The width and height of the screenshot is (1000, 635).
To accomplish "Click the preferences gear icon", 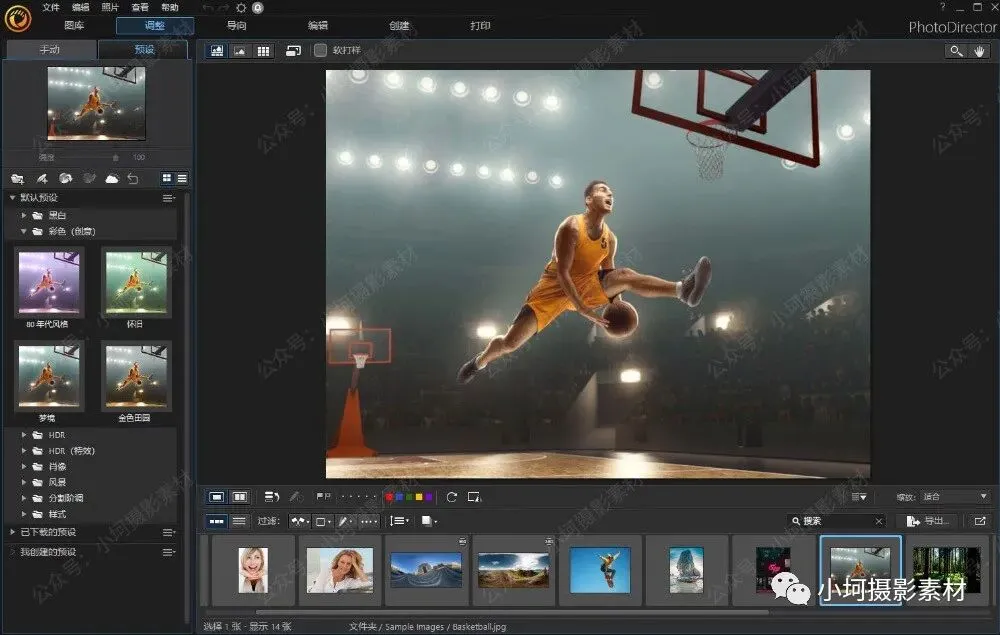I will point(240,7).
